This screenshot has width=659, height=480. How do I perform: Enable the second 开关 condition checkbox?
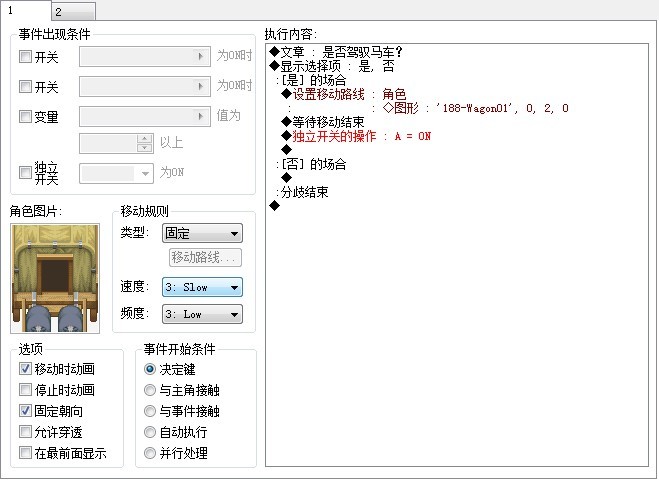[25, 87]
